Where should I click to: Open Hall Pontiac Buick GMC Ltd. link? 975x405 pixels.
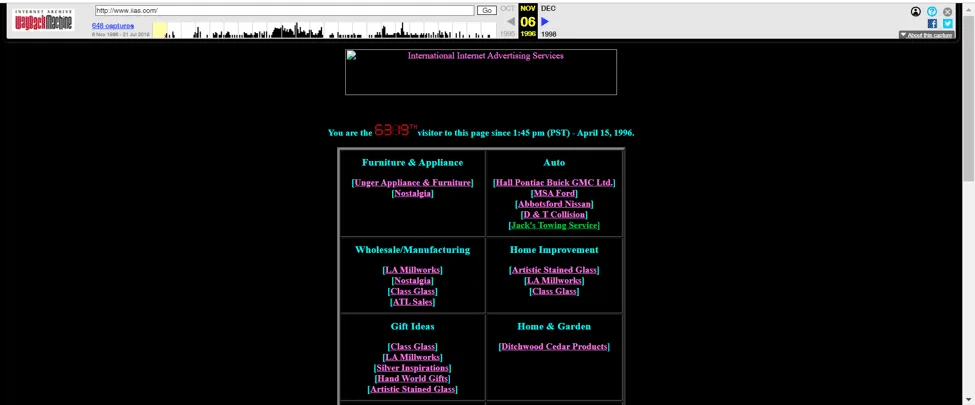click(554, 183)
